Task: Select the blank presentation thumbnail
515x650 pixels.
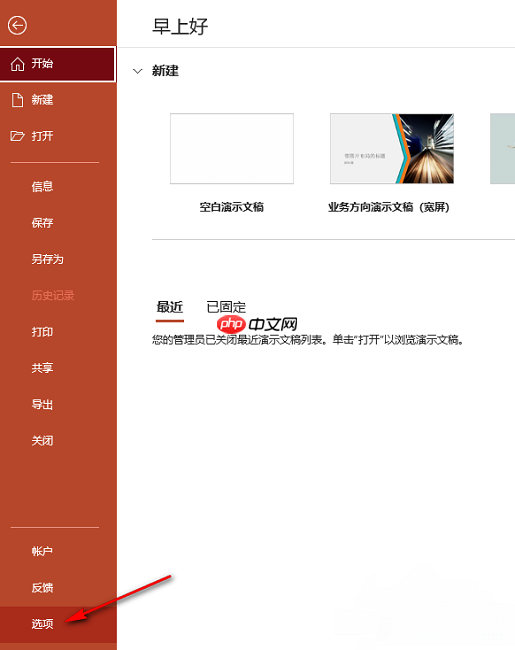Action: [232, 148]
